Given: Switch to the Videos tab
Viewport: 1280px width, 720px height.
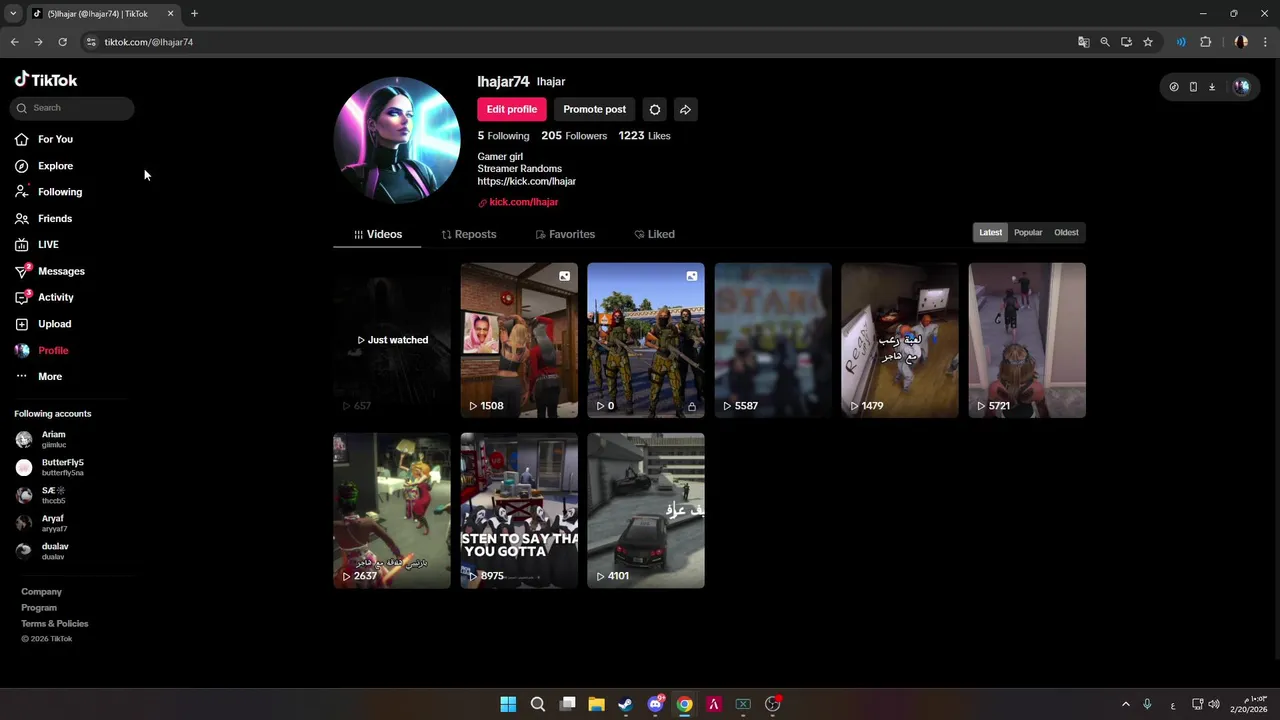Looking at the screenshot, I should point(378,234).
